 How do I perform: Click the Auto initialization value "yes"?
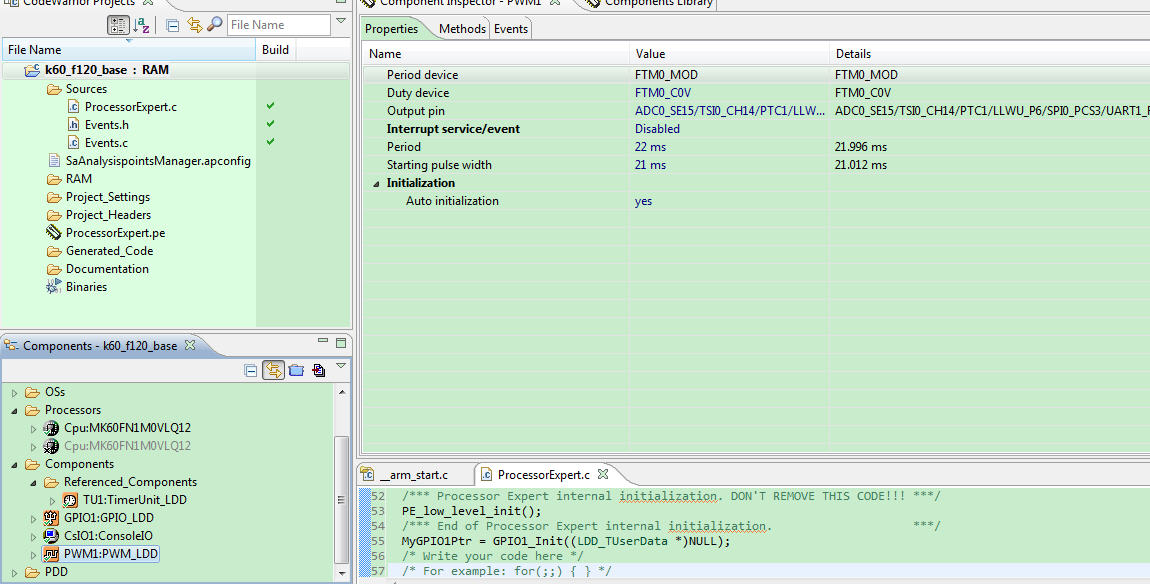coord(643,201)
